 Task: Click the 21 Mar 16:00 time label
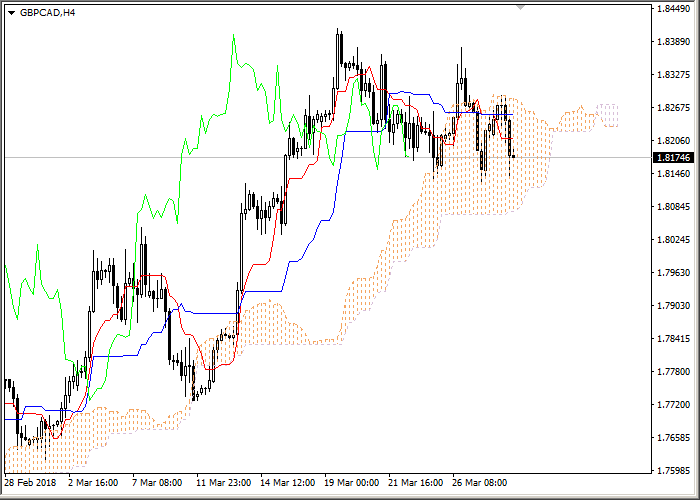tap(416, 483)
